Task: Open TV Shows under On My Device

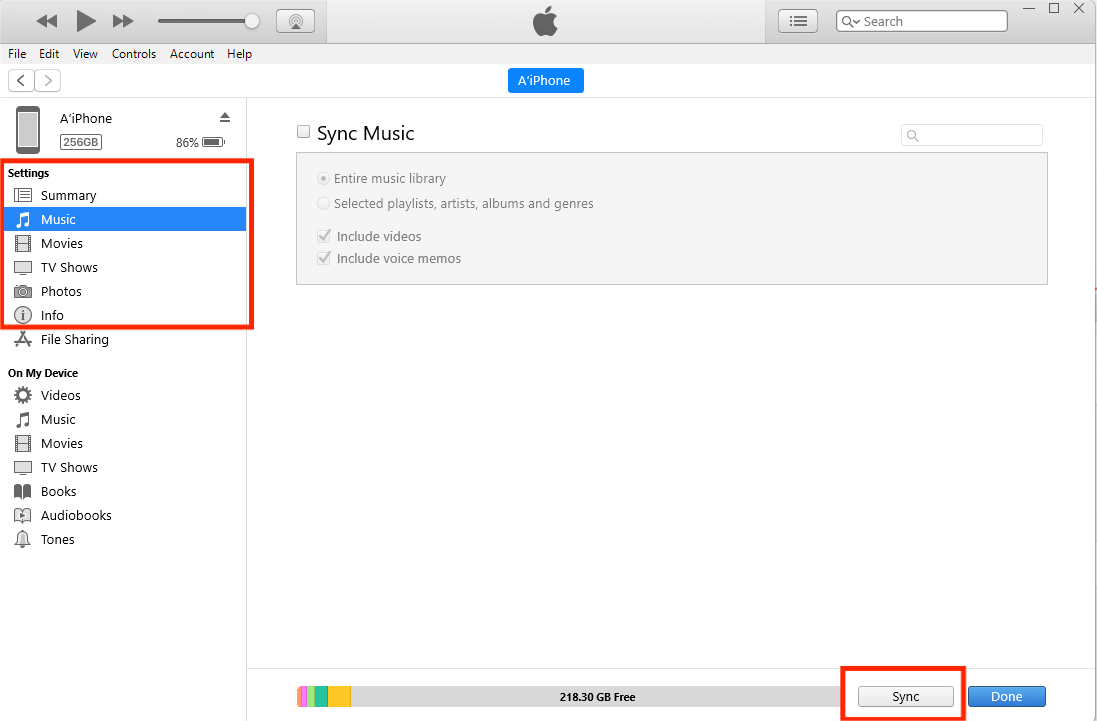Action: (x=125, y=467)
